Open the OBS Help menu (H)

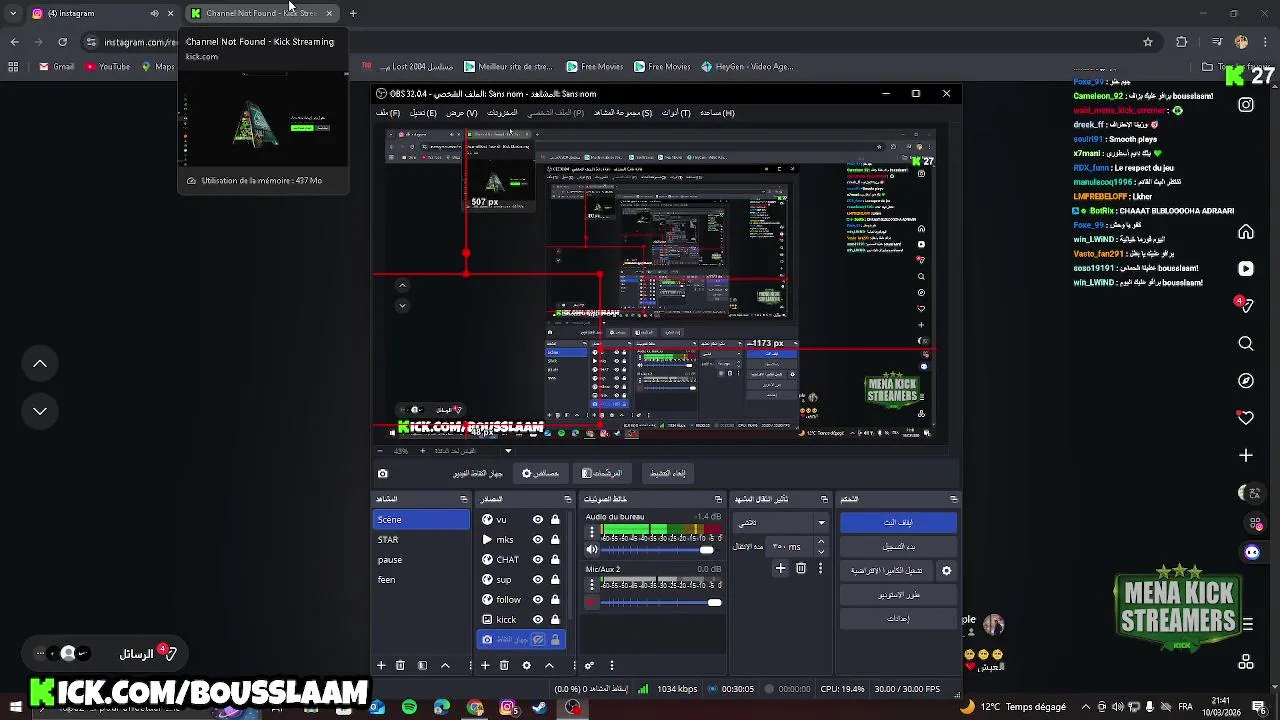717,113
